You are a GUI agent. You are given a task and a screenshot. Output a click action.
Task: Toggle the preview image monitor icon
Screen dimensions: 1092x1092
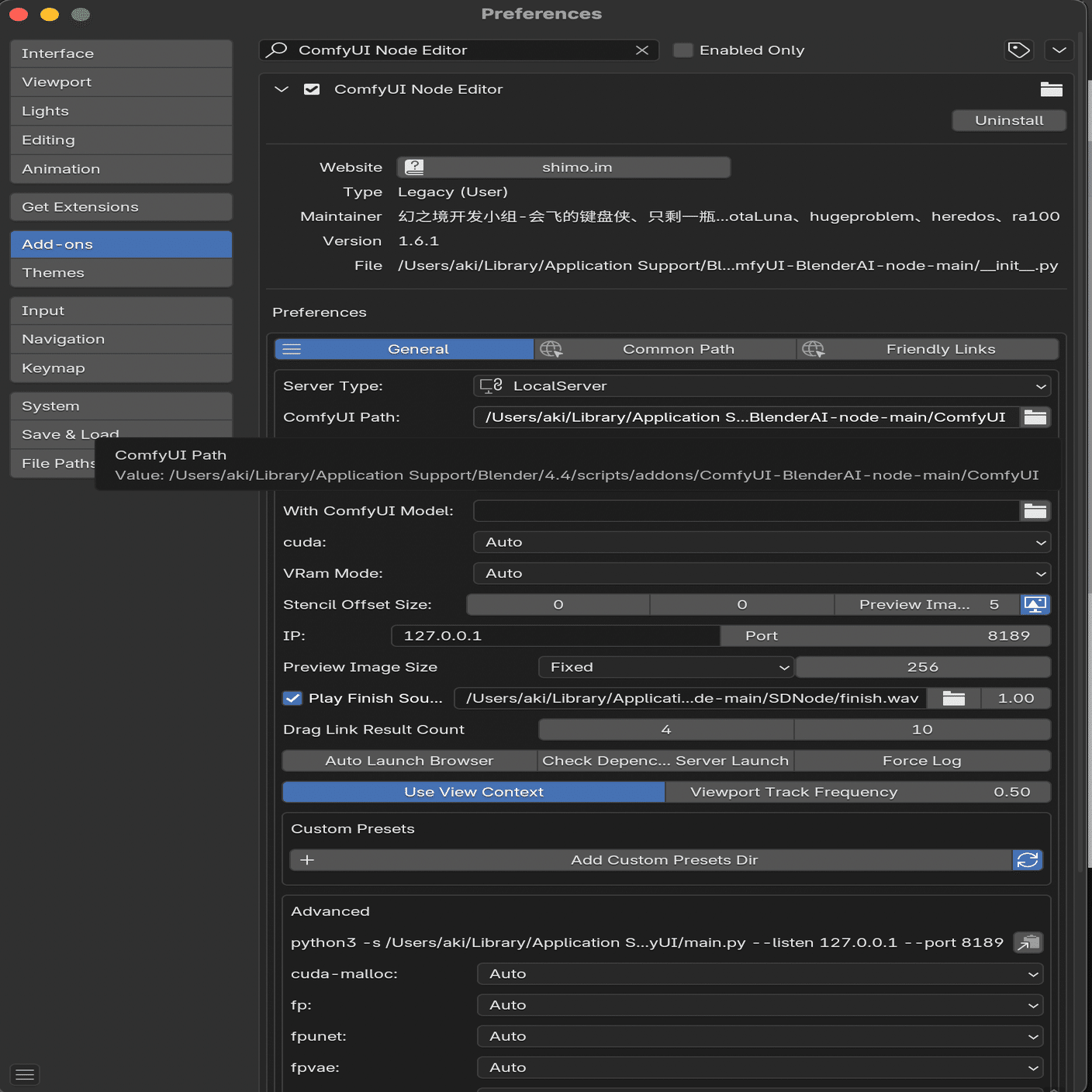(x=1035, y=604)
